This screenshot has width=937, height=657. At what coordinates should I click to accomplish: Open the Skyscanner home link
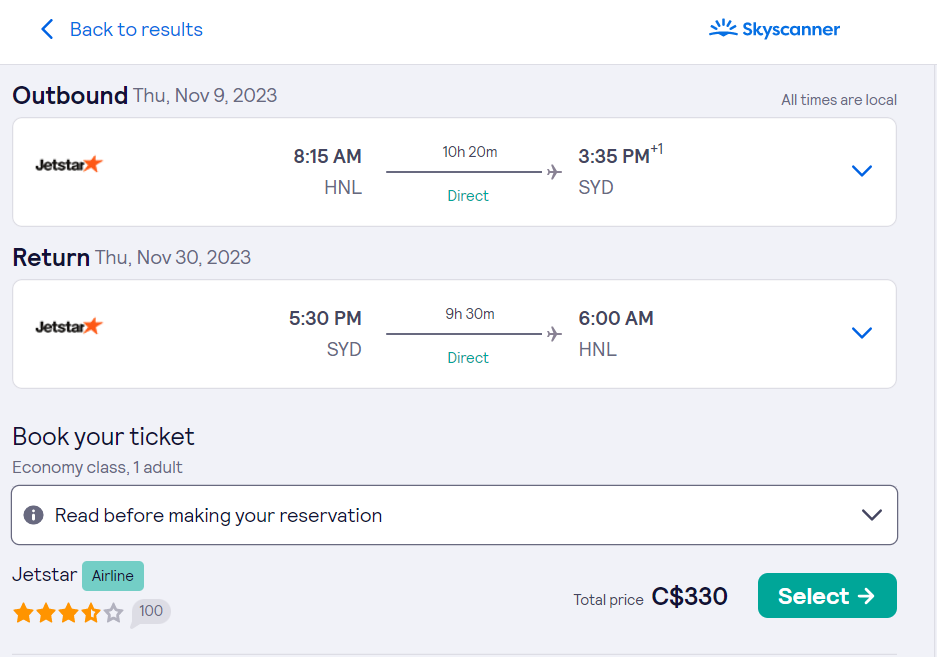[774, 29]
